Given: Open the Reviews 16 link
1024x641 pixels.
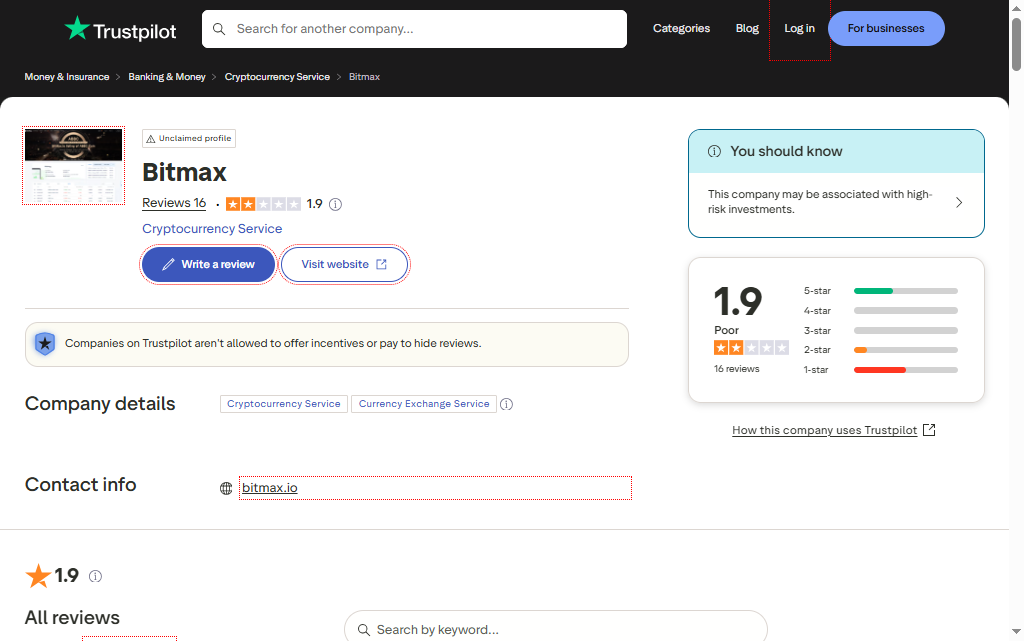Looking at the screenshot, I should (174, 203).
